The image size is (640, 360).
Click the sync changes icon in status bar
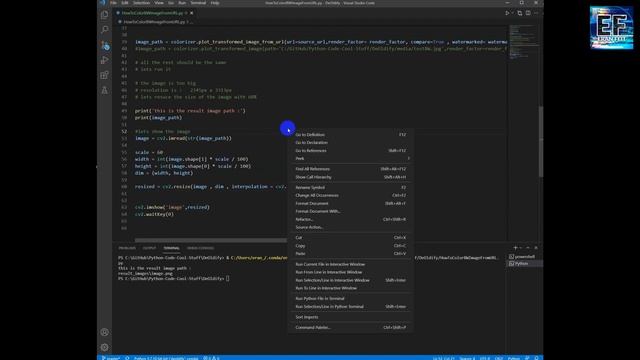(127, 358)
